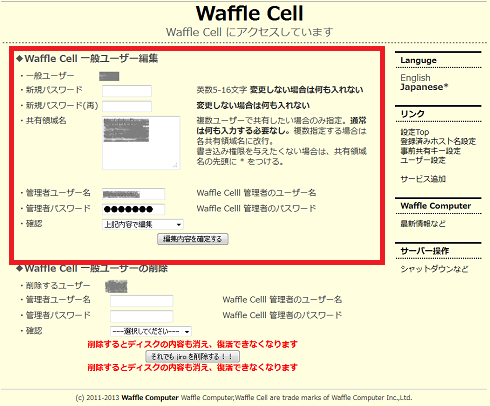The height and width of the screenshot is (406, 490).
Task: Click the サーバー操作 sidebar heading
Action: [x=425, y=251]
